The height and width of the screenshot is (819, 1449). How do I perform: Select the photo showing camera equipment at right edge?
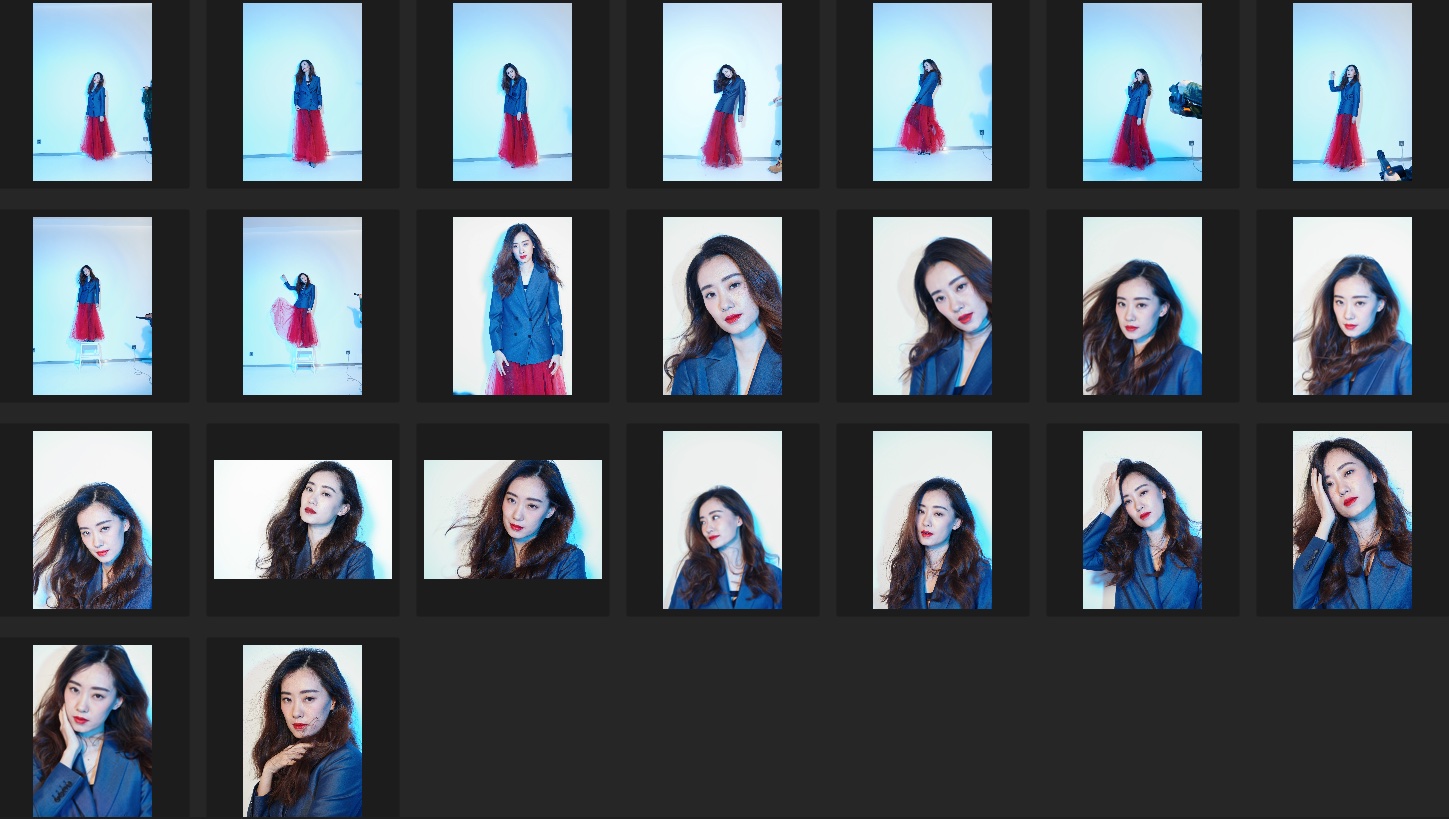click(1142, 92)
